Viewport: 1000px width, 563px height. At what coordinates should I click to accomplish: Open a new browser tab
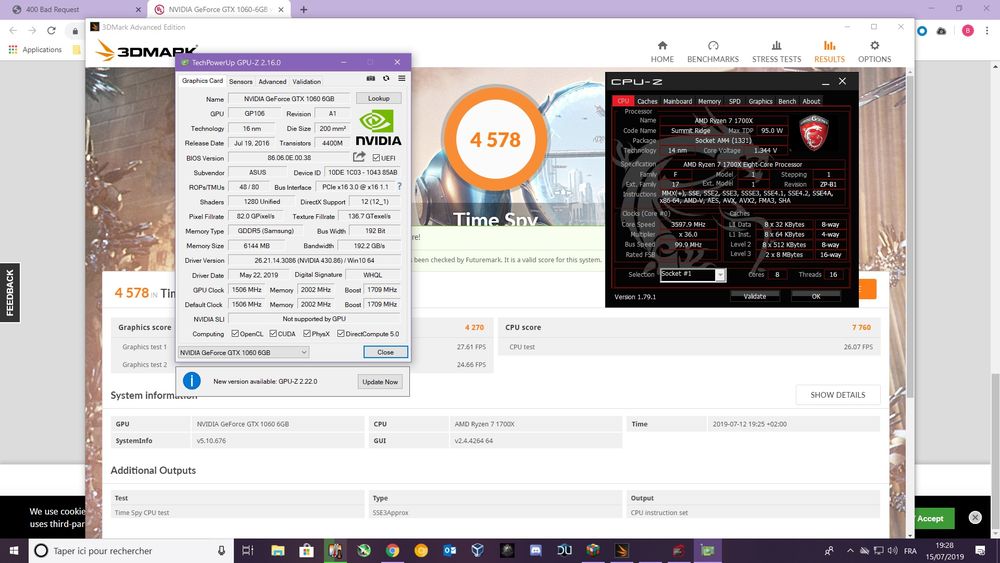pyautogui.click(x=304, y=10)
